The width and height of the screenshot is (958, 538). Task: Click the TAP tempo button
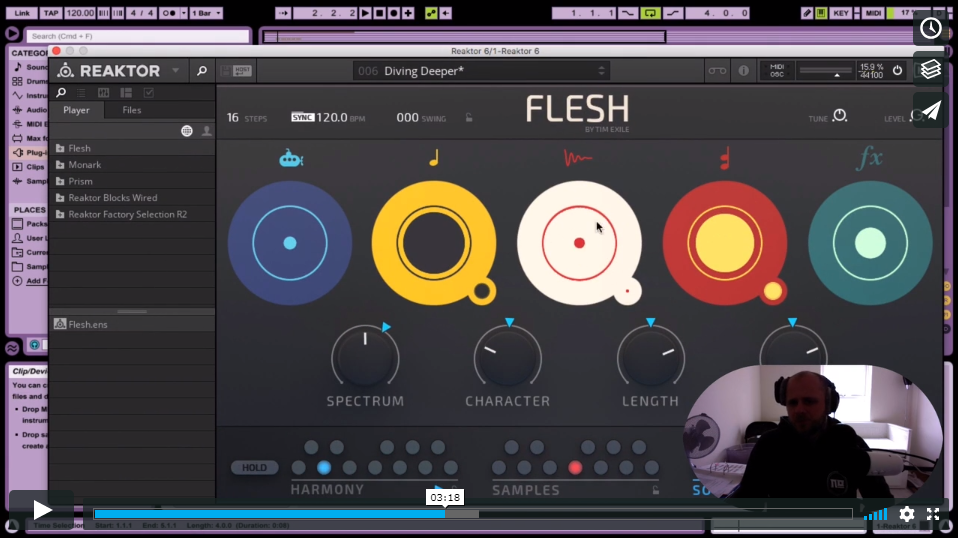51,13
